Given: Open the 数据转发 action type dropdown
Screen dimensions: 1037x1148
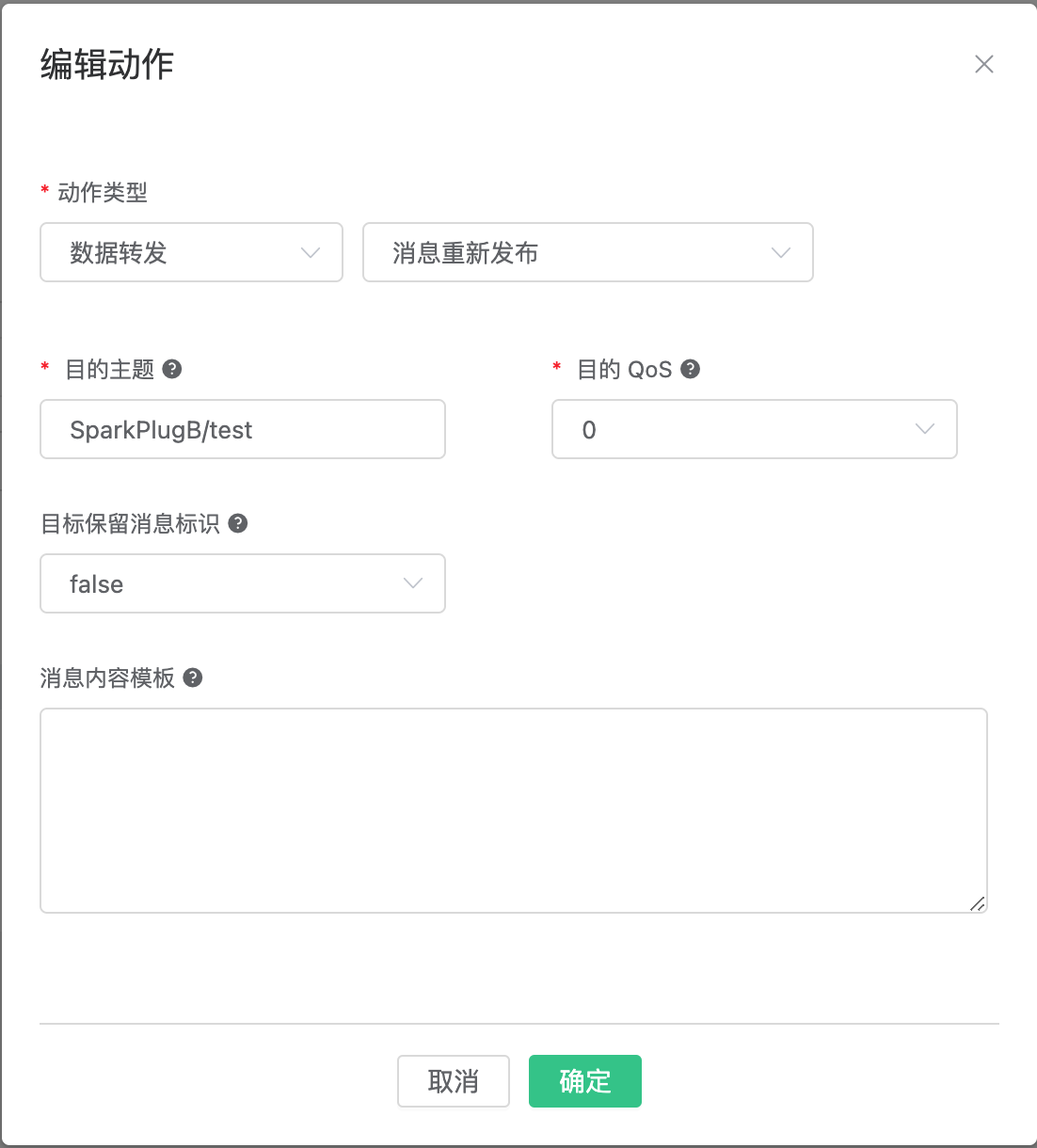Looking at the screenshot, I should (191, 252).
